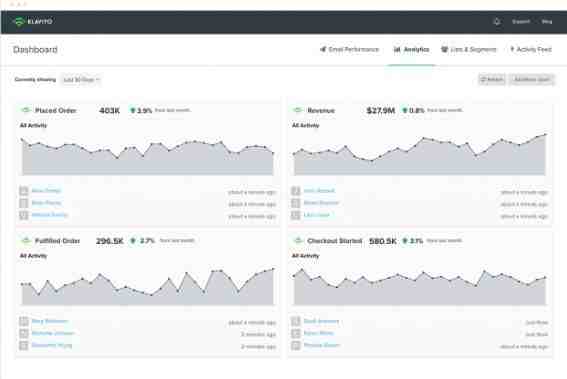Open the Blog link in header
Screen dimensions: 567x379
click(x=547, y=22)
